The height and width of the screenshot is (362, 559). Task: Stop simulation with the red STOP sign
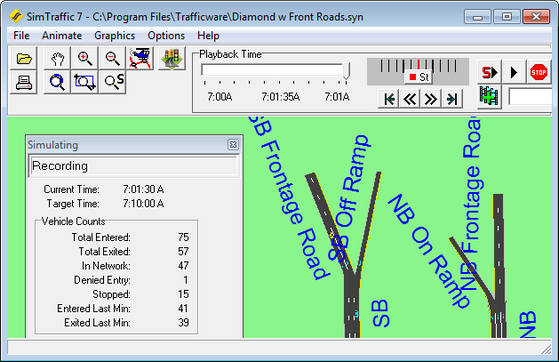tap(538, 72)
